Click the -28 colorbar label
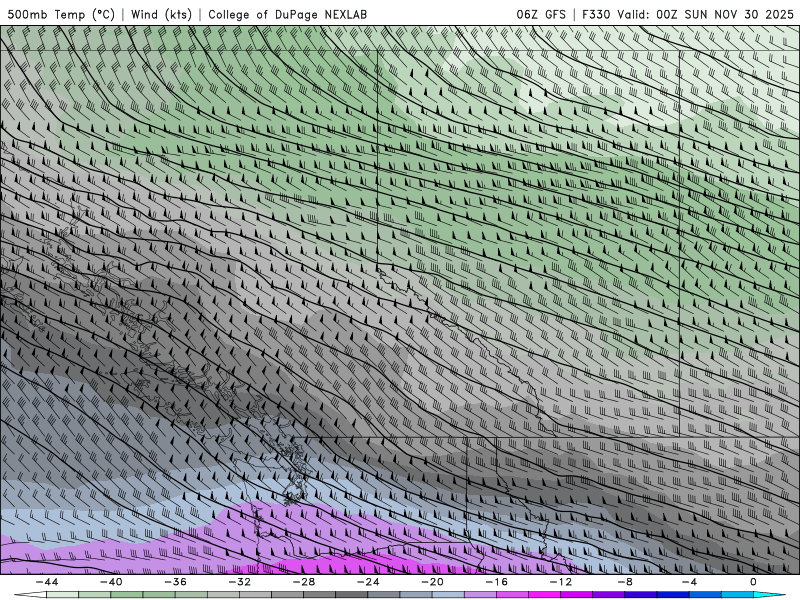Image resolution: width=800 pixels, height=600 pixels. point(304,582)
